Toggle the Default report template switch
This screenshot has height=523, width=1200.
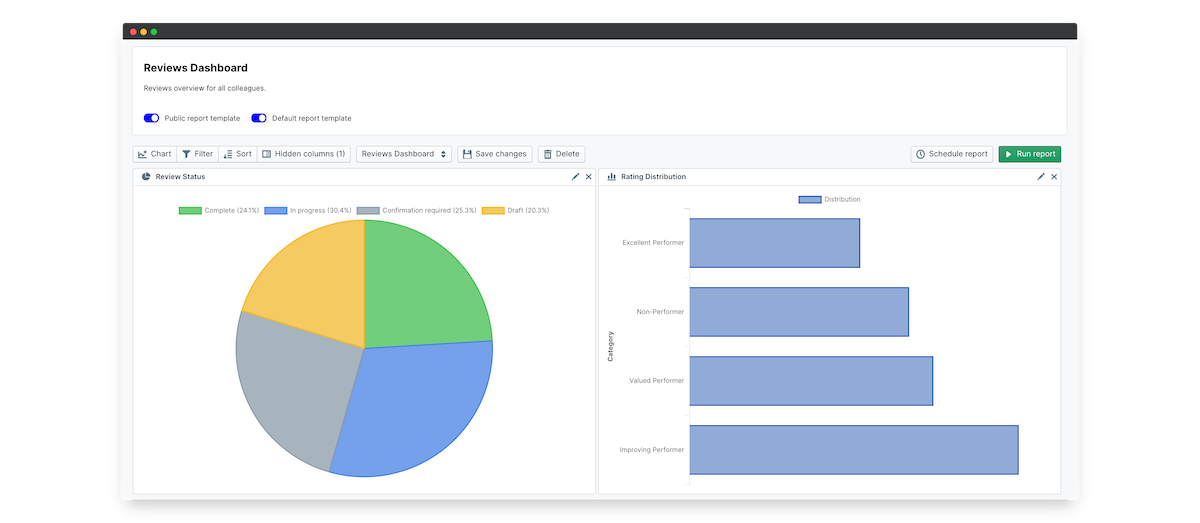[x=259, y=118]
